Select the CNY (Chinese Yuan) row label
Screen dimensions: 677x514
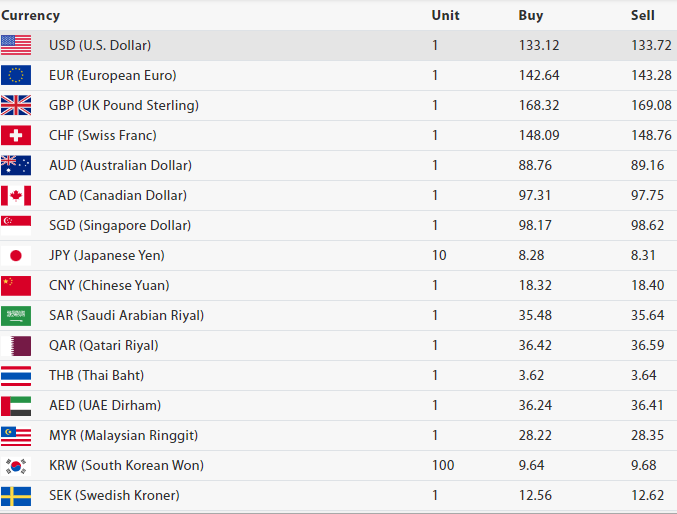[109, 285]
